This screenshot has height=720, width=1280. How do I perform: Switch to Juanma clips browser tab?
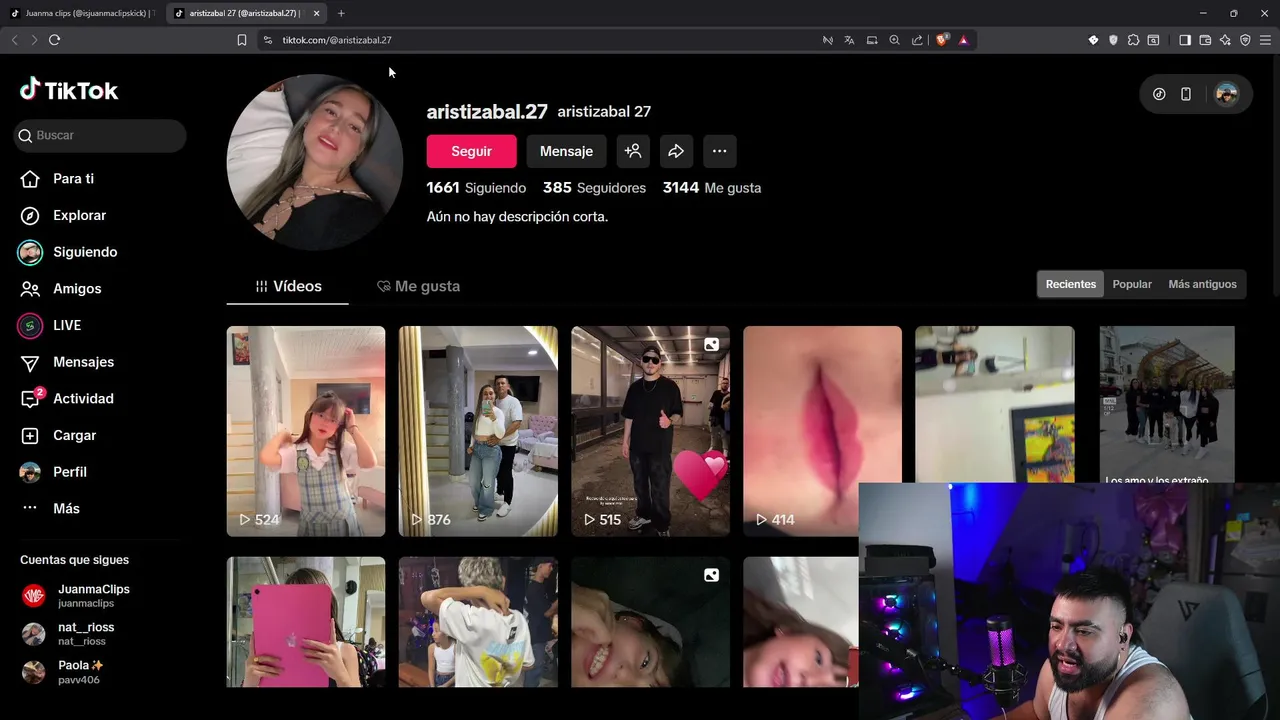[x=84, y=13]
